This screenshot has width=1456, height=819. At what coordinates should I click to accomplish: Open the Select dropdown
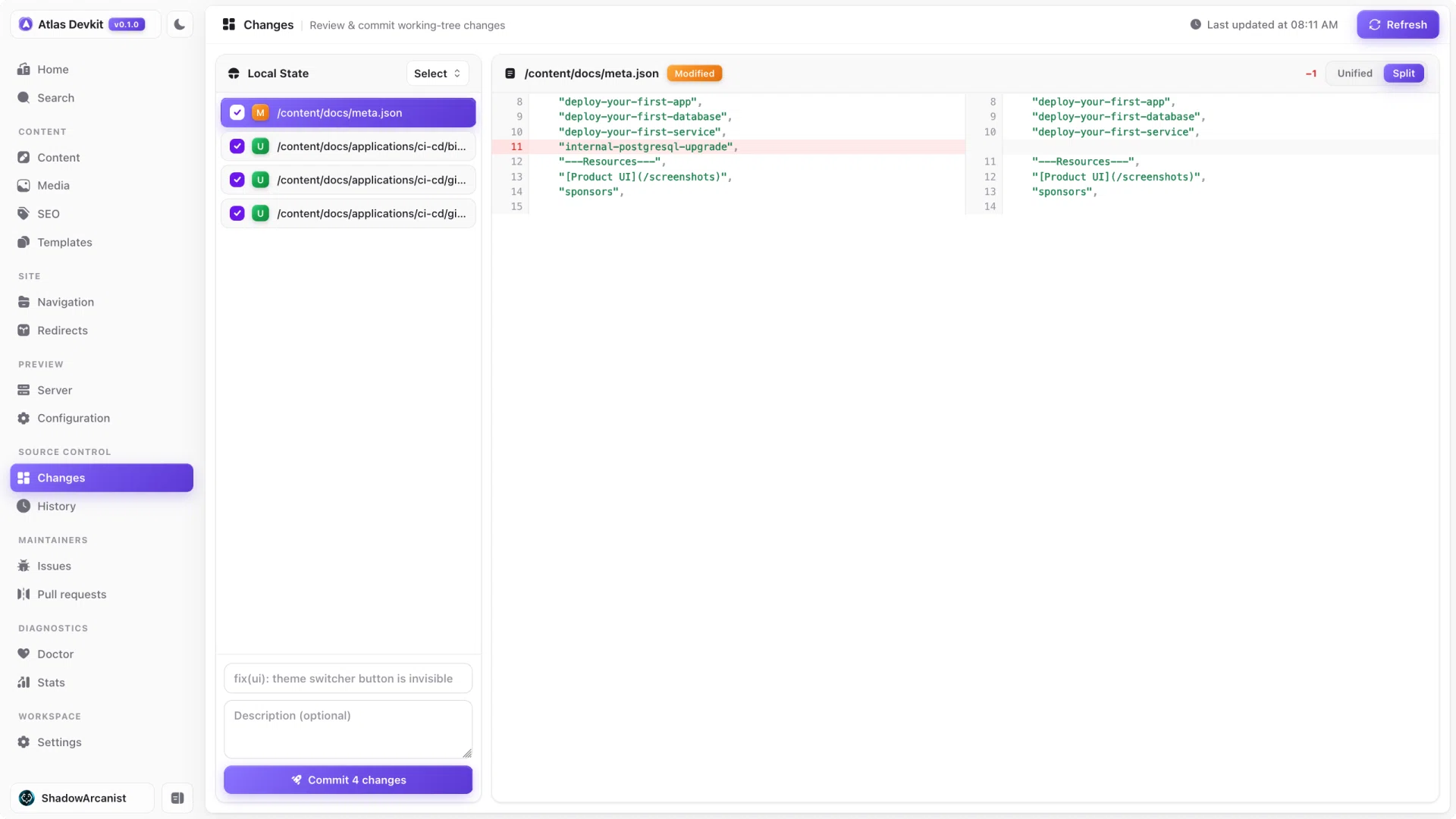click(x=437, y=74)
